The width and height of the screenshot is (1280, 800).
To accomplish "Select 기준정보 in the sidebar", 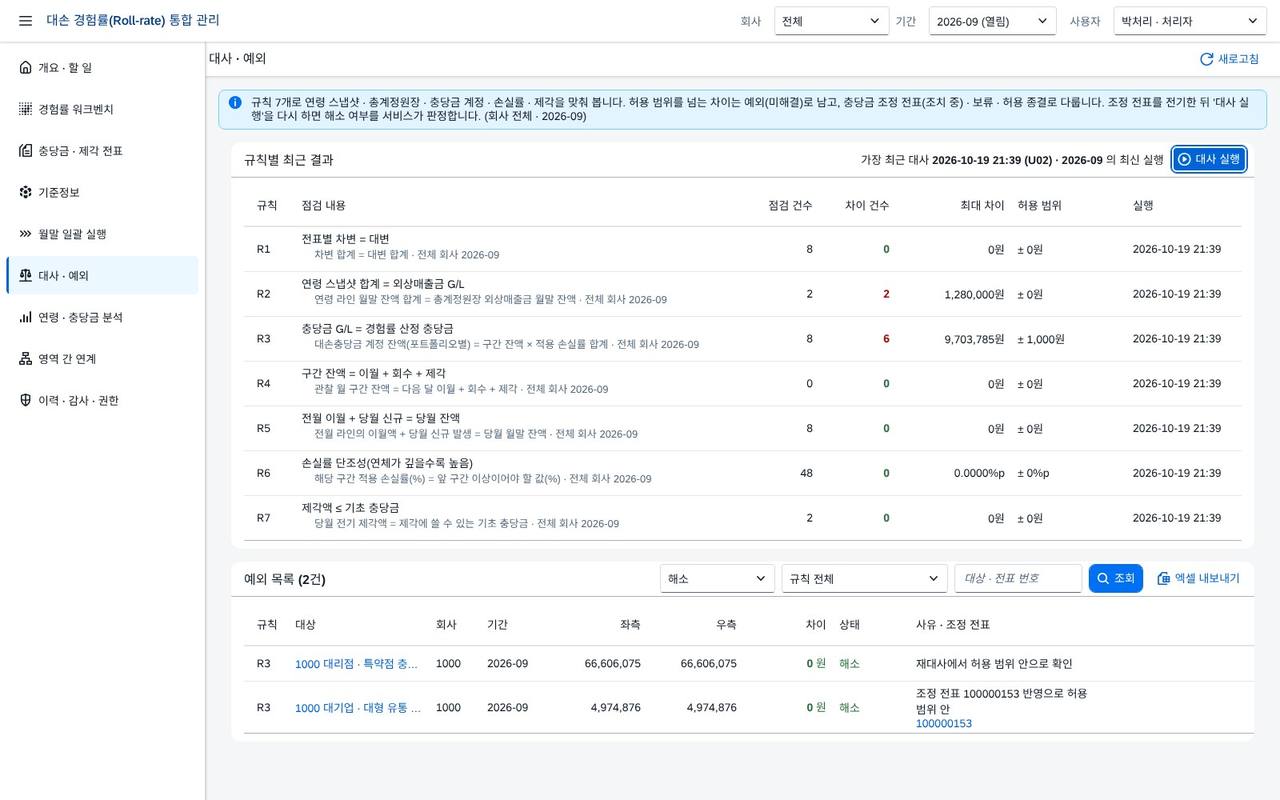I will tap(102, 192).
